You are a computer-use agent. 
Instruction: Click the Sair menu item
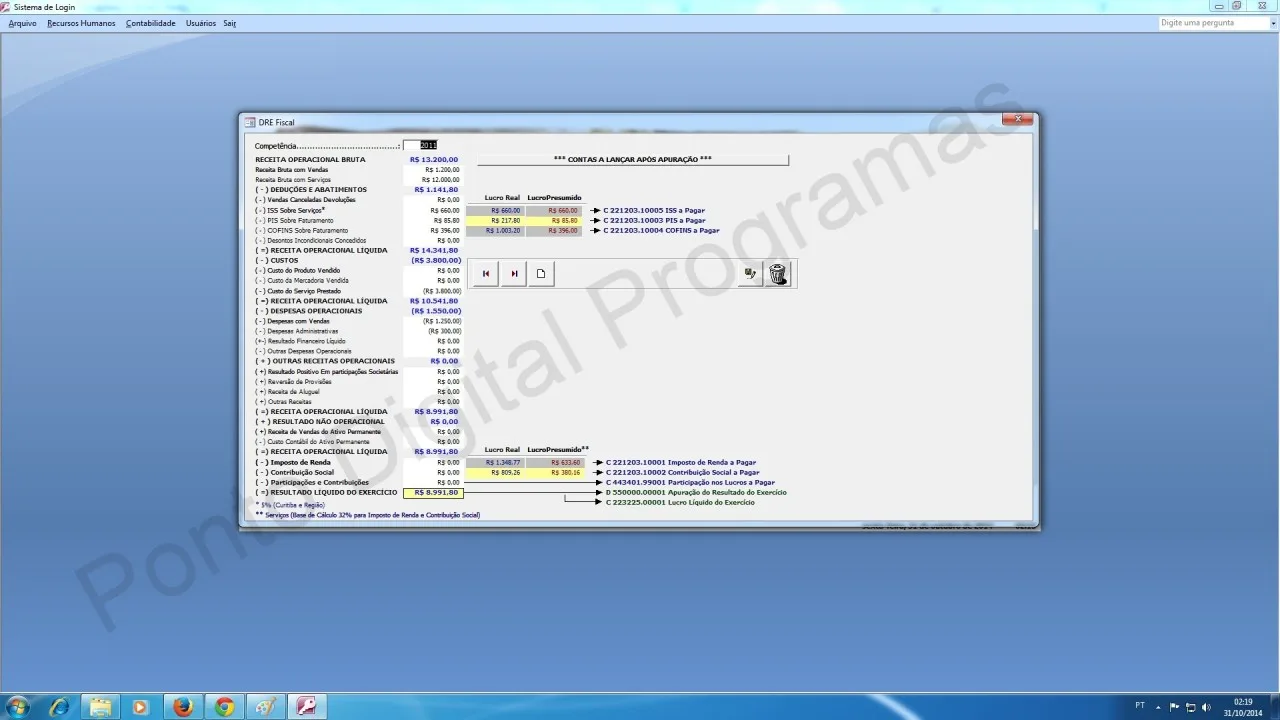coord(229,23)
